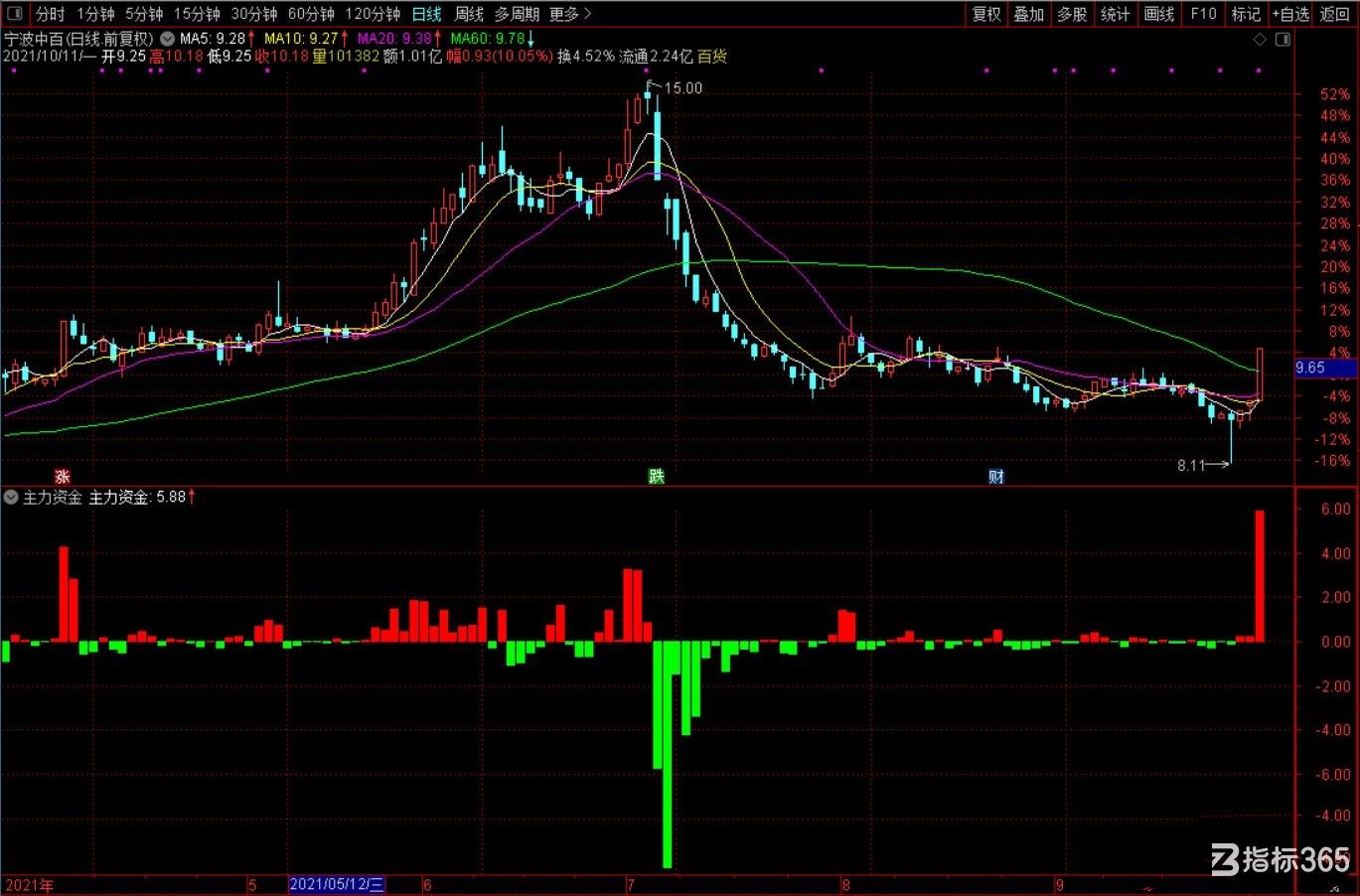1360x896 pixels.
Task: Click the 返回 back button
Action: click(x=1335, y=14)
